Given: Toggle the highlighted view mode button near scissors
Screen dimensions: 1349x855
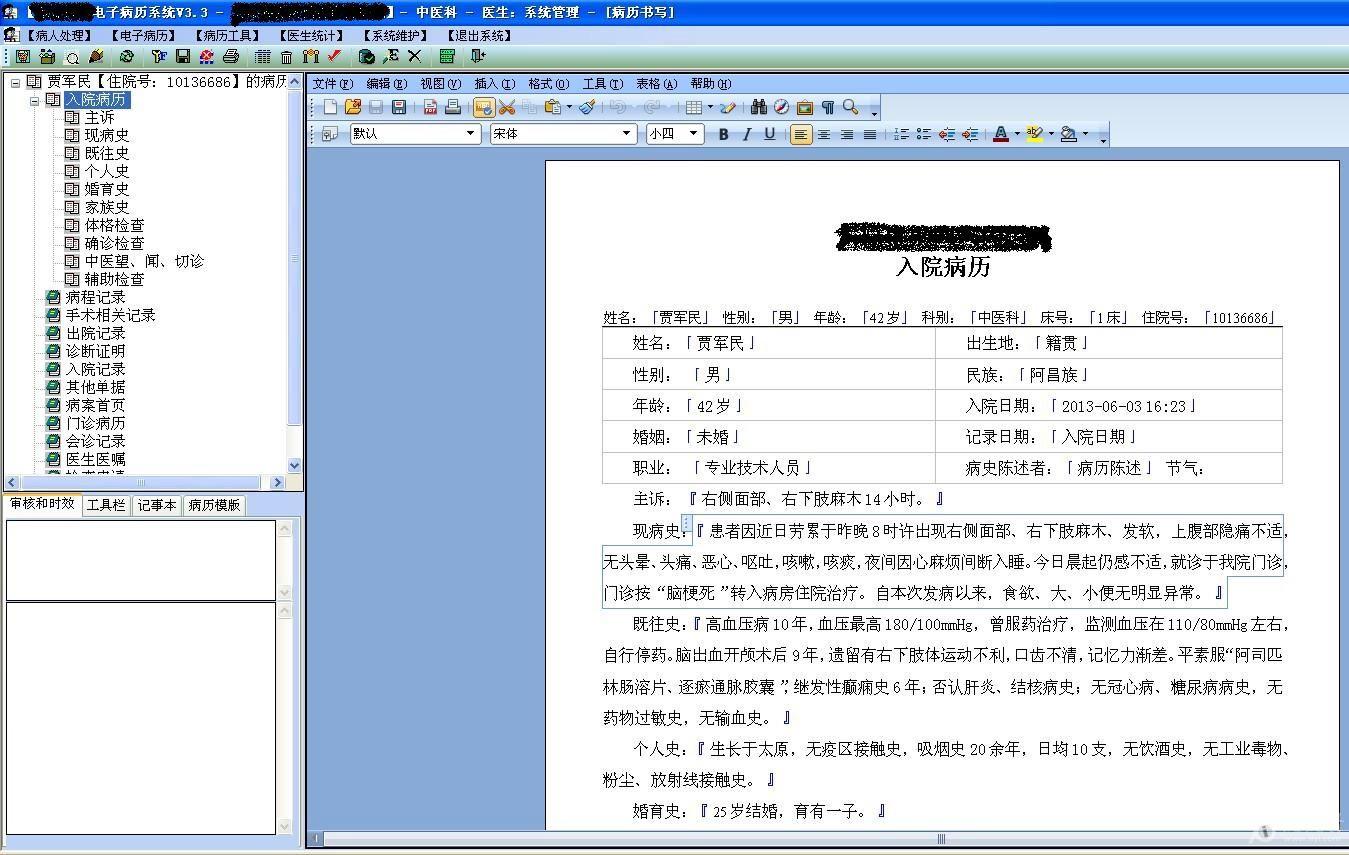Looking at the screenshot, I should [x=484, y=107].
